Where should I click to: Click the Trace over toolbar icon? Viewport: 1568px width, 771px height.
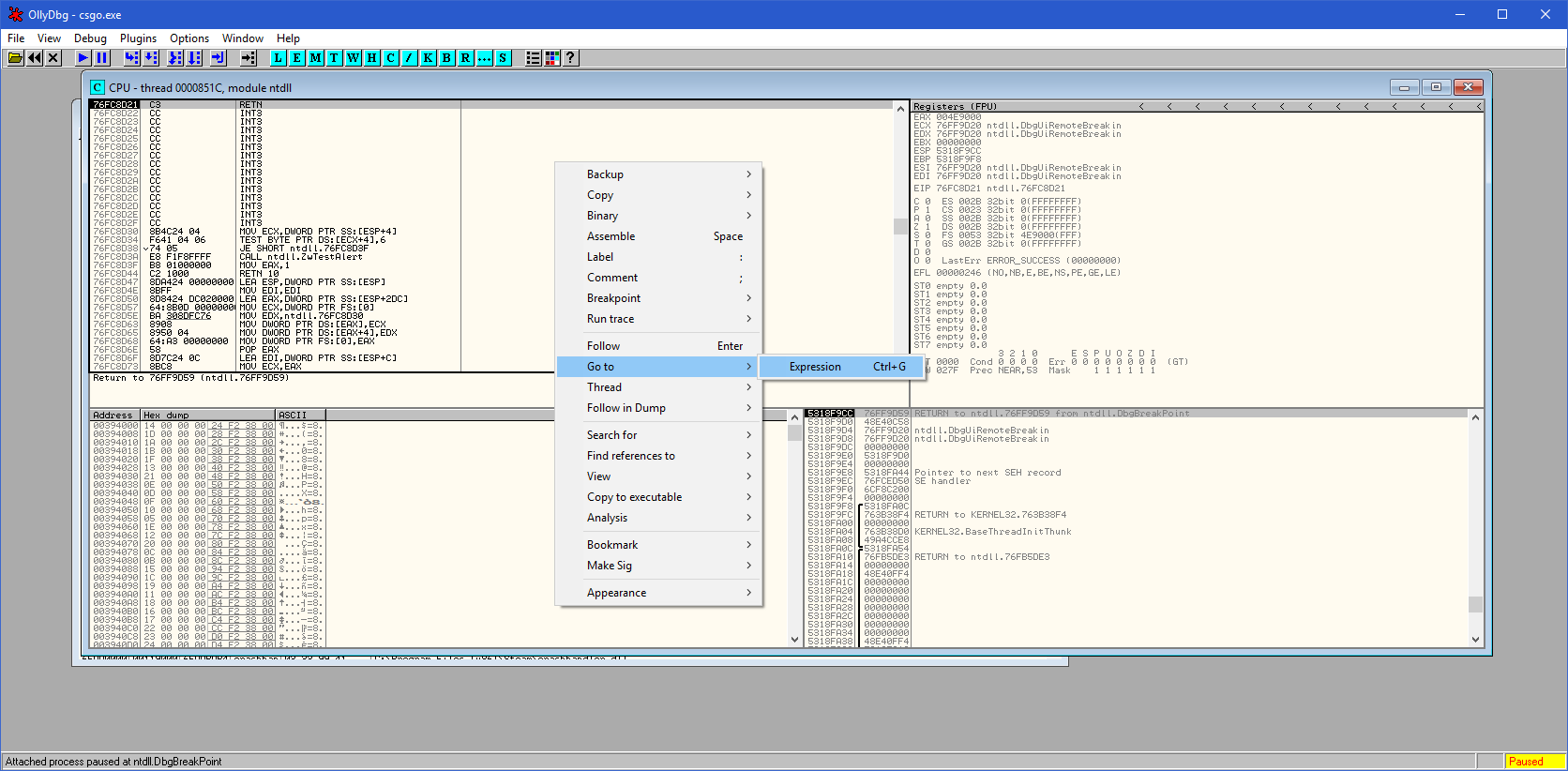[x=194, y=58]
